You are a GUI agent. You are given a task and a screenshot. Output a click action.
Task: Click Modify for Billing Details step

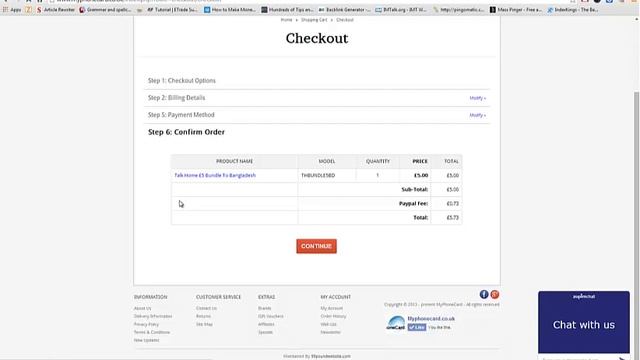[477, 98]
